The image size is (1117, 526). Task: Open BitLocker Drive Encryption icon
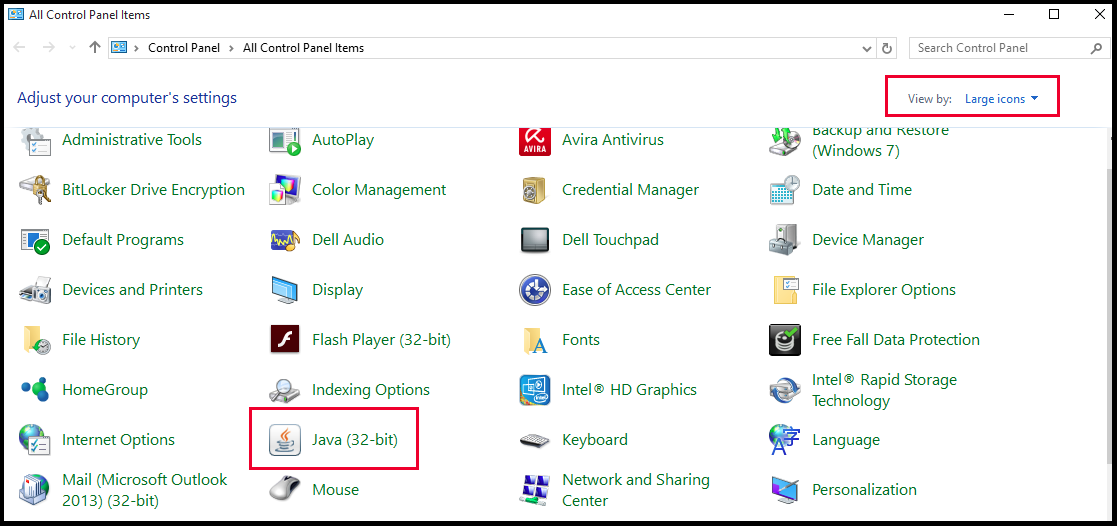[x=34, y=190]
